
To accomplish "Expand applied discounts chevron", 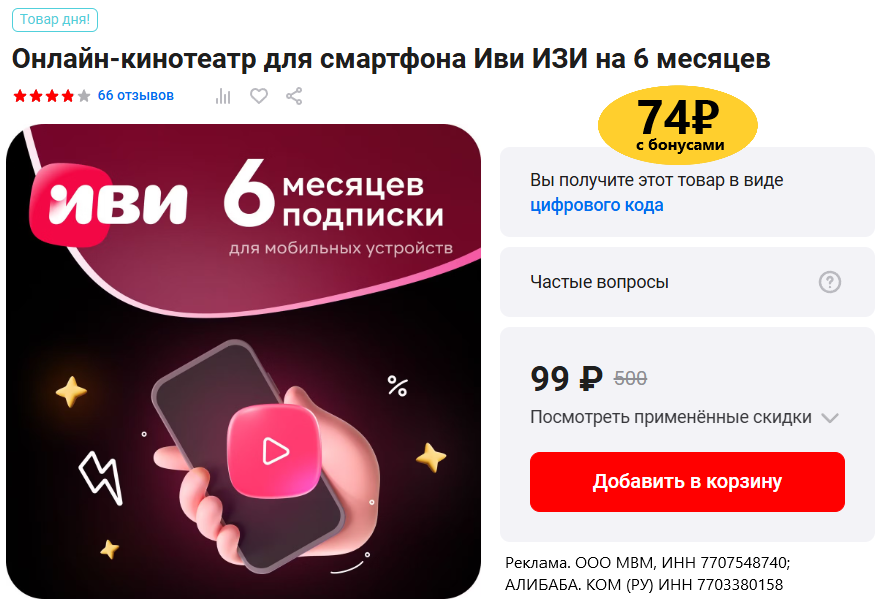I will (x=830, y=418).
